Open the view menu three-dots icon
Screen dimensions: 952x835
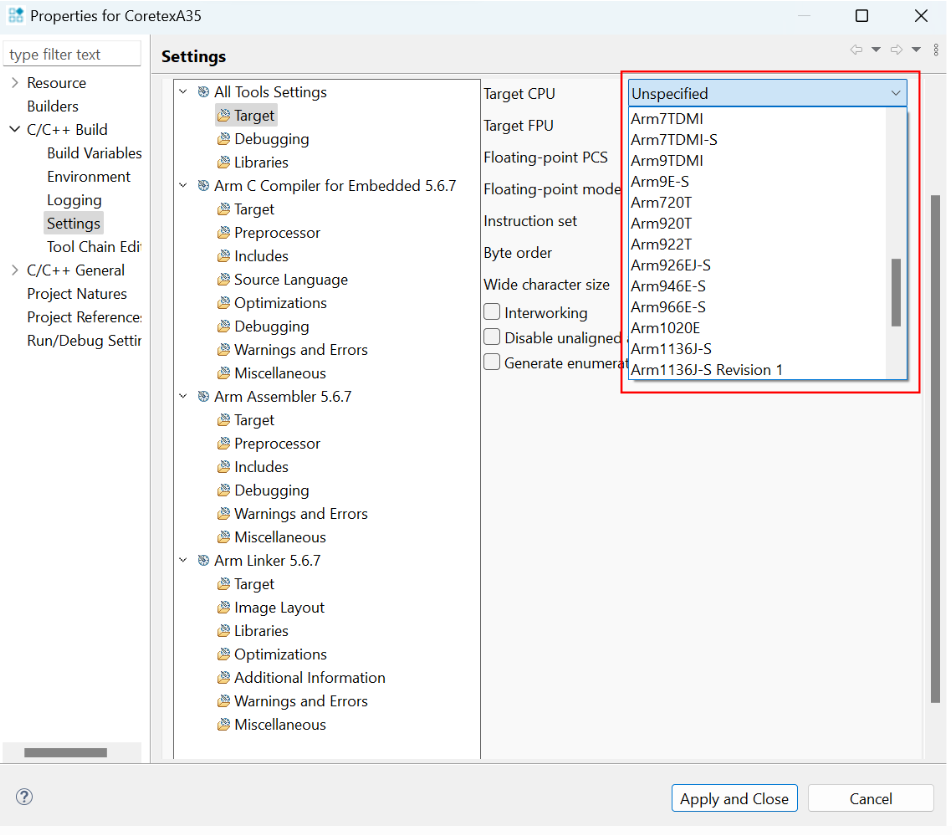(x=935, y=50)
